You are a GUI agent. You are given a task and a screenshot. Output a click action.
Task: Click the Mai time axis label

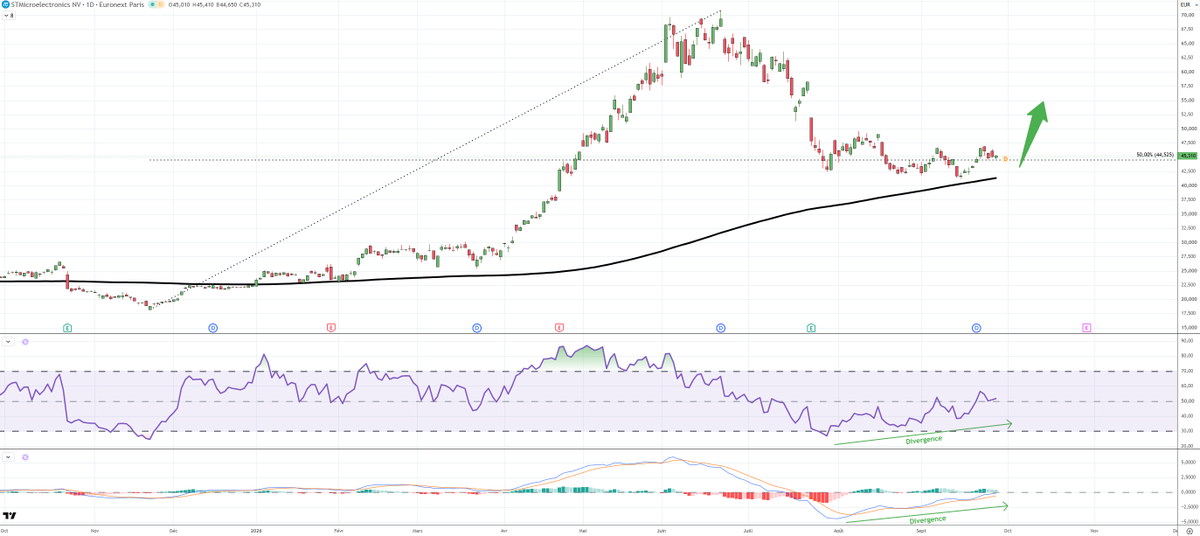pyautogui.click(x=582, y=531)
